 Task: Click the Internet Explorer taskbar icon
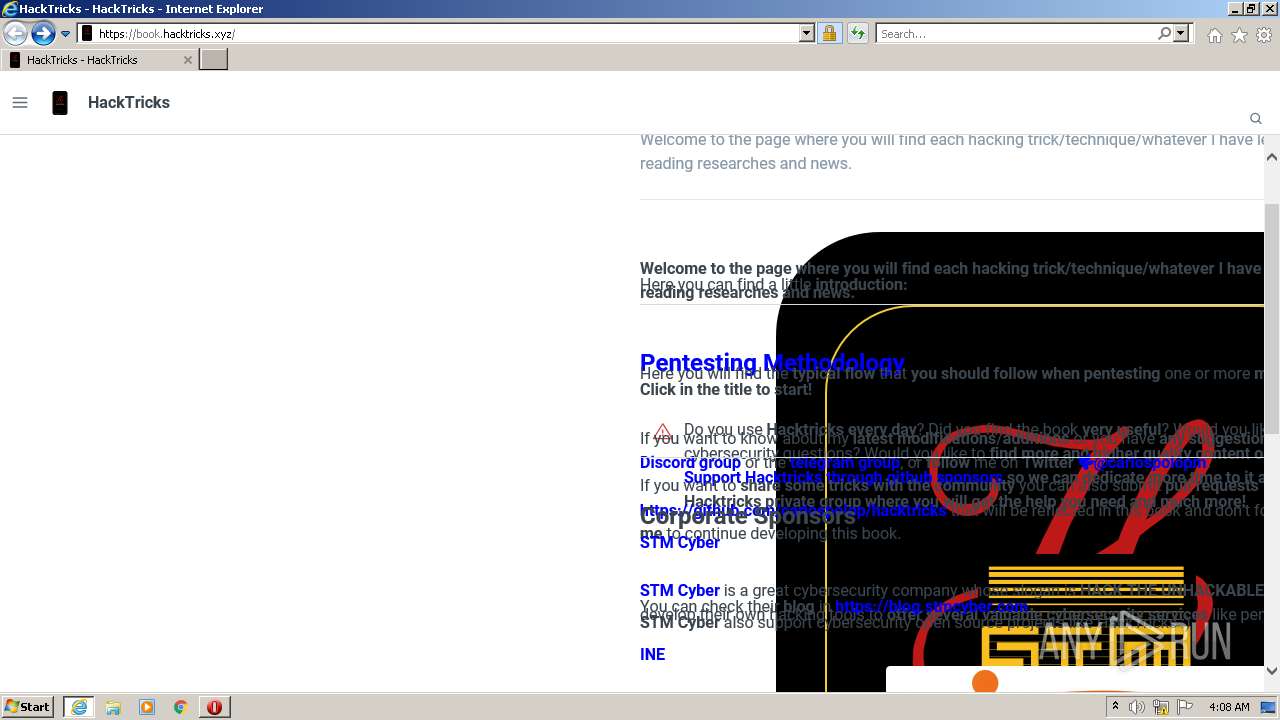coord(79,707)
